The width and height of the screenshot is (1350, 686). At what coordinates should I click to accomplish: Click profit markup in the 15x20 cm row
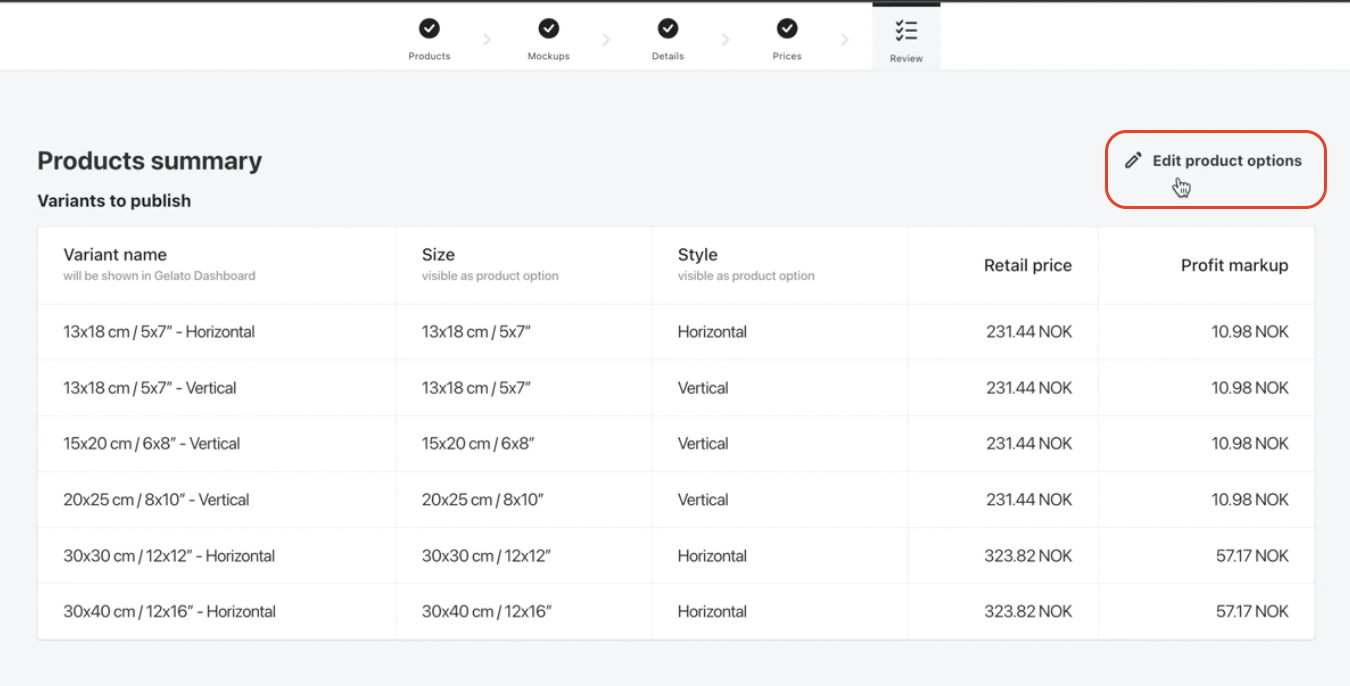click(x=1250, y=444)
